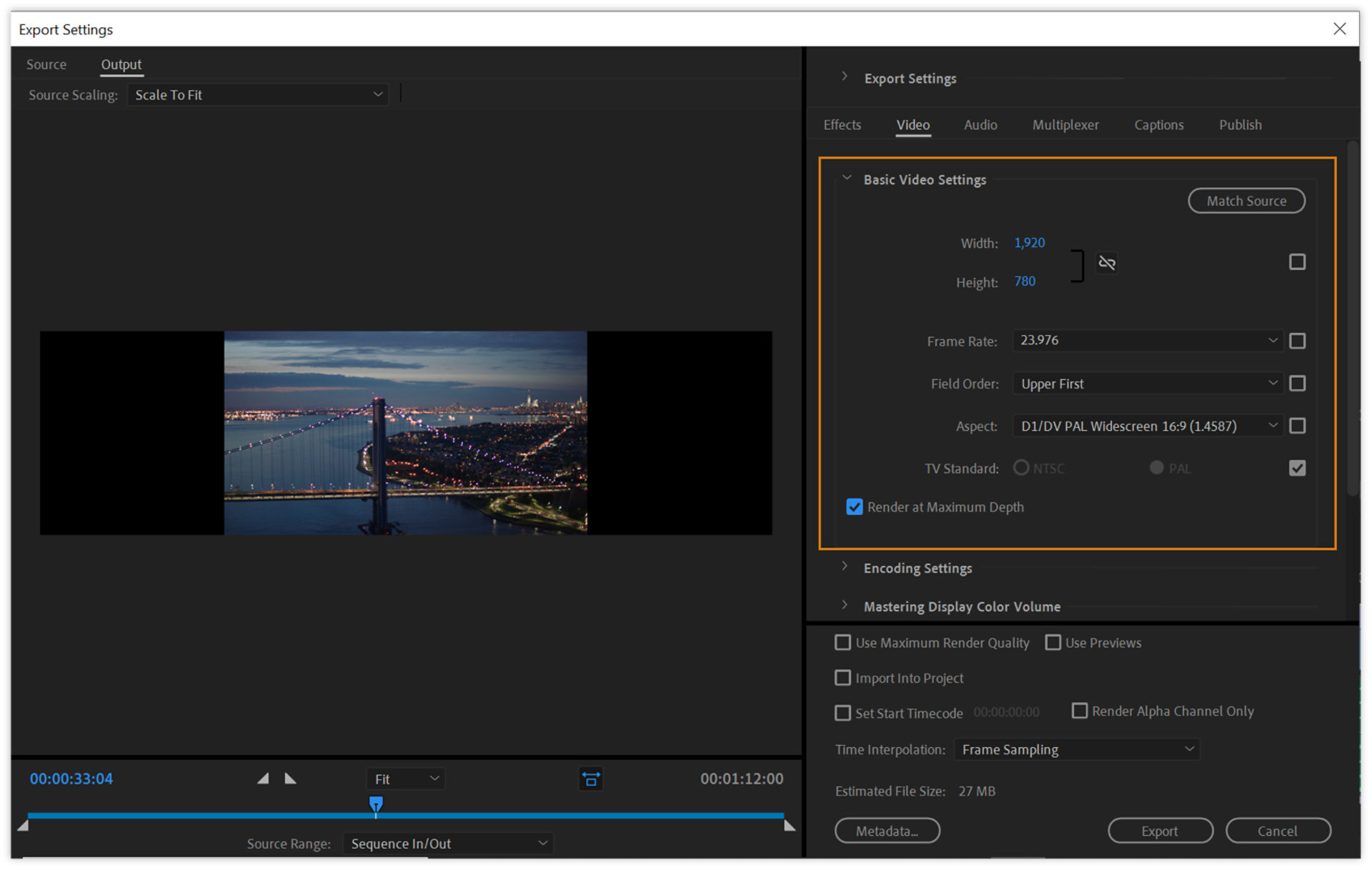Toggle the aspect ratio corrected preview icon
Viewport: 1372px width, 870px height.
click(591, 779)
